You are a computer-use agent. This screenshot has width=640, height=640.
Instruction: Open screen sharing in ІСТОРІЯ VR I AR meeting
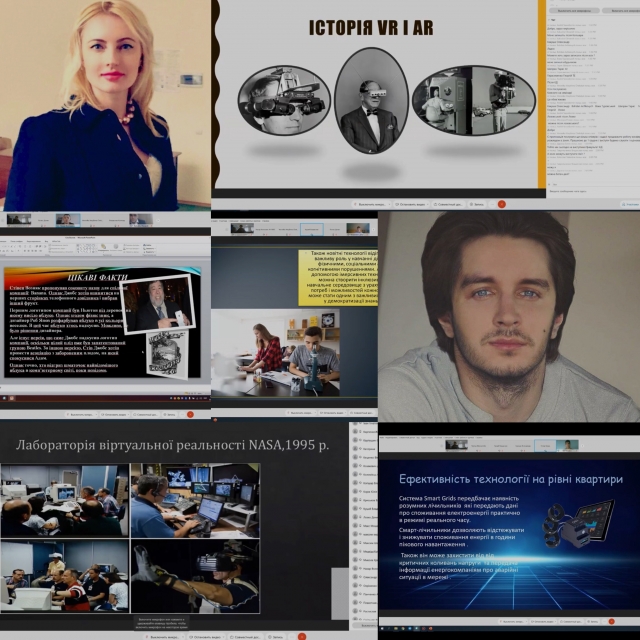449,204
